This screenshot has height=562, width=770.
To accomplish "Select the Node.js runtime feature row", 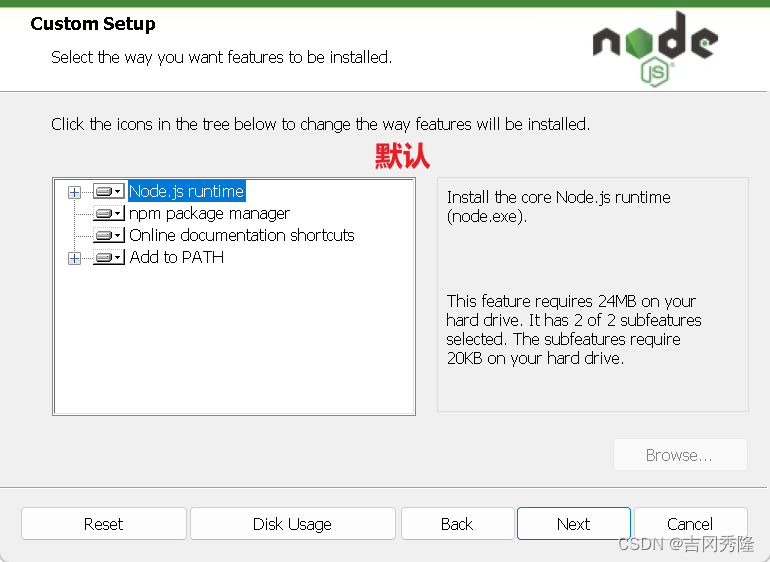I will (x=187, y=191).
